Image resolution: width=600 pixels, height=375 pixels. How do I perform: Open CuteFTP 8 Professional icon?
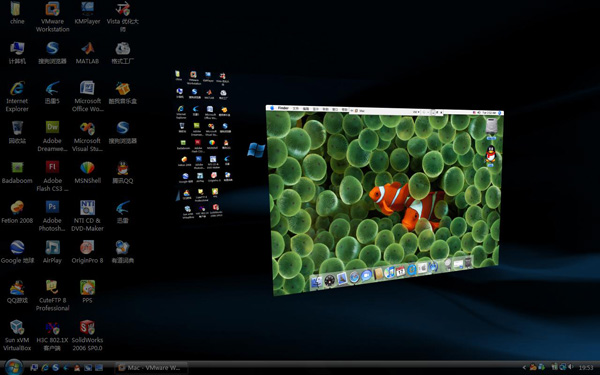pos(52,296)
